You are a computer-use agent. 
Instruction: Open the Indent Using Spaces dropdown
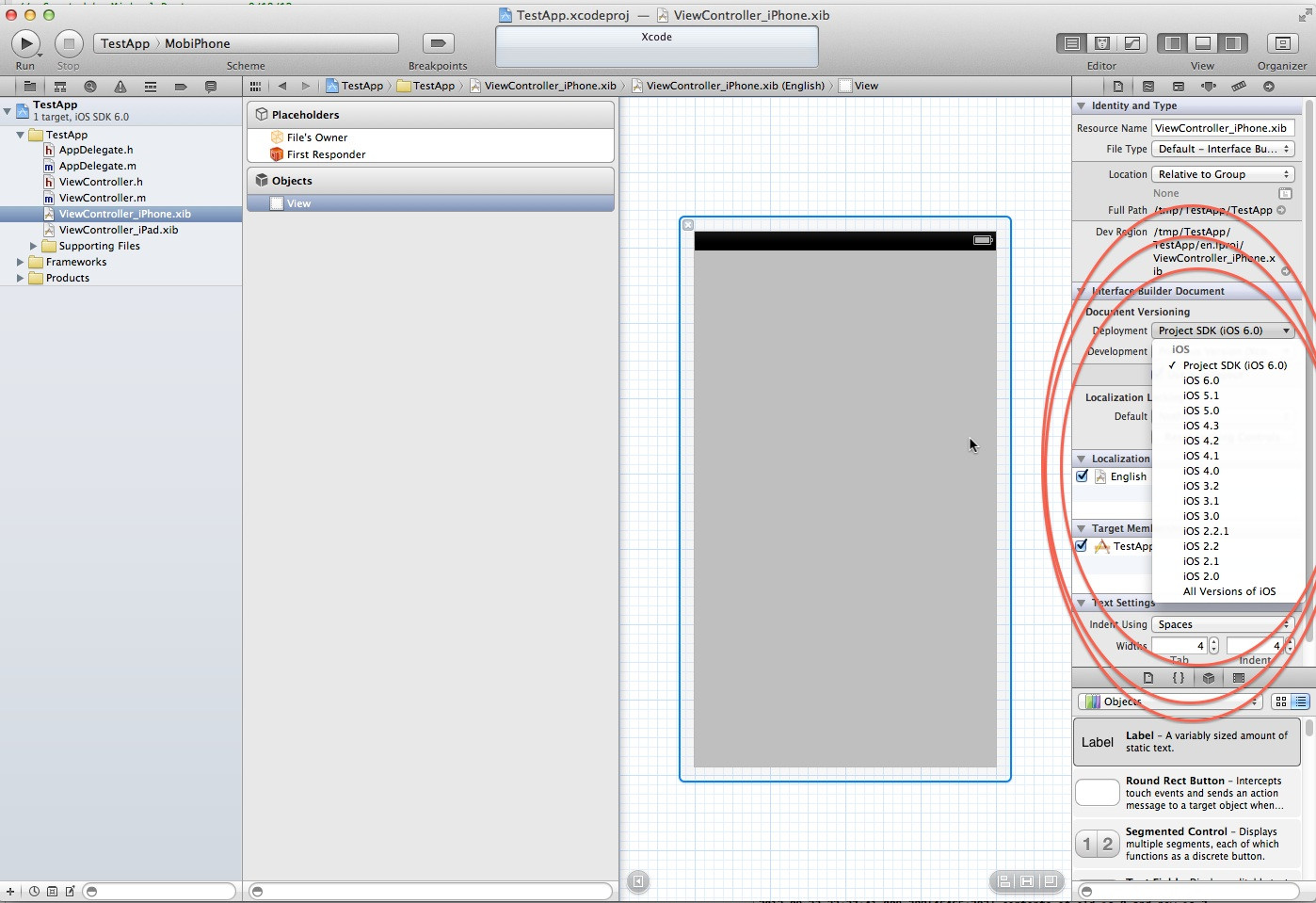point(1223,624)
